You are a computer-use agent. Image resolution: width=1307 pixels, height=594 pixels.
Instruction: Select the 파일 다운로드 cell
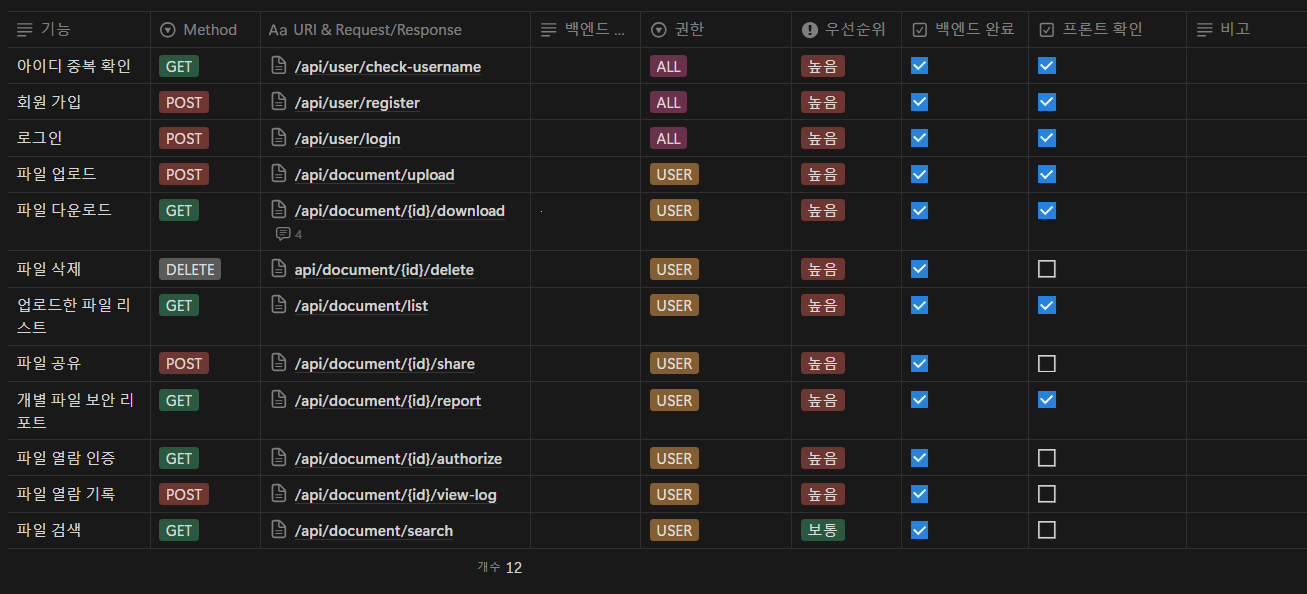[x=79, y=222]
